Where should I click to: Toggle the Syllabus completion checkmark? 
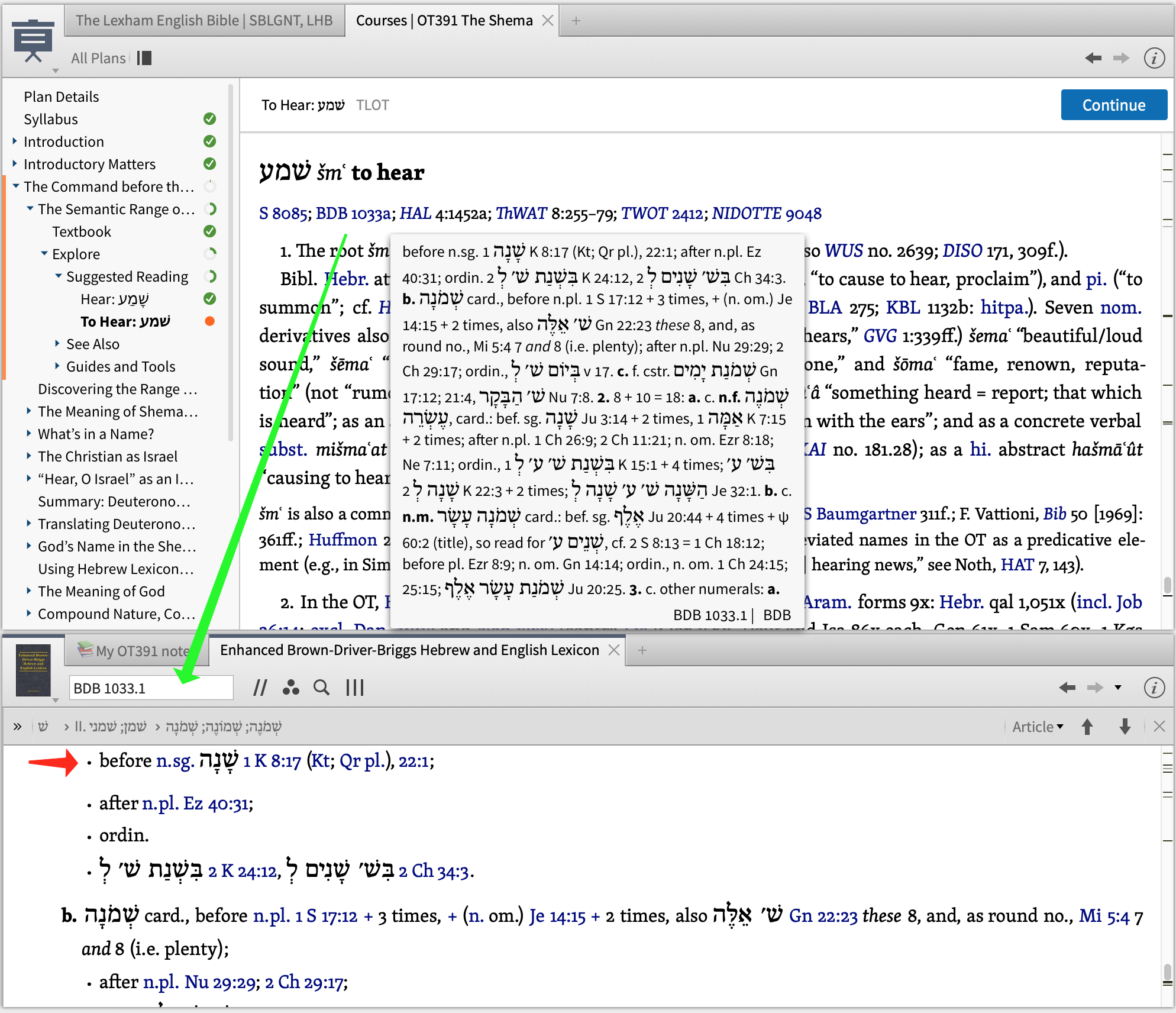(209, 119)
